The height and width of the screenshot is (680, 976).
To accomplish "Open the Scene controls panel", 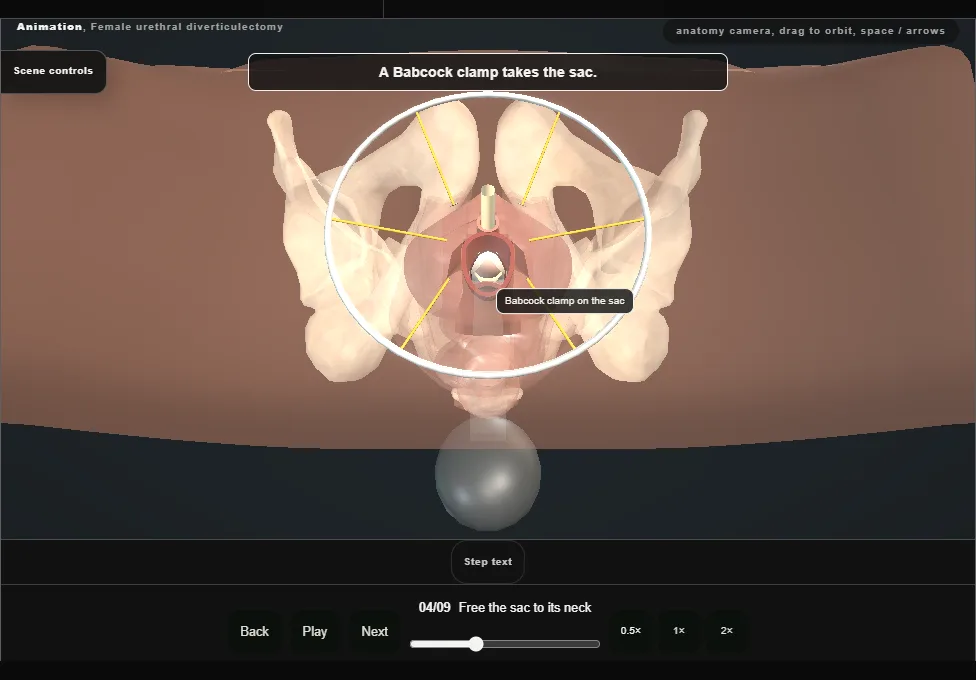I will (x=53, y=71).
